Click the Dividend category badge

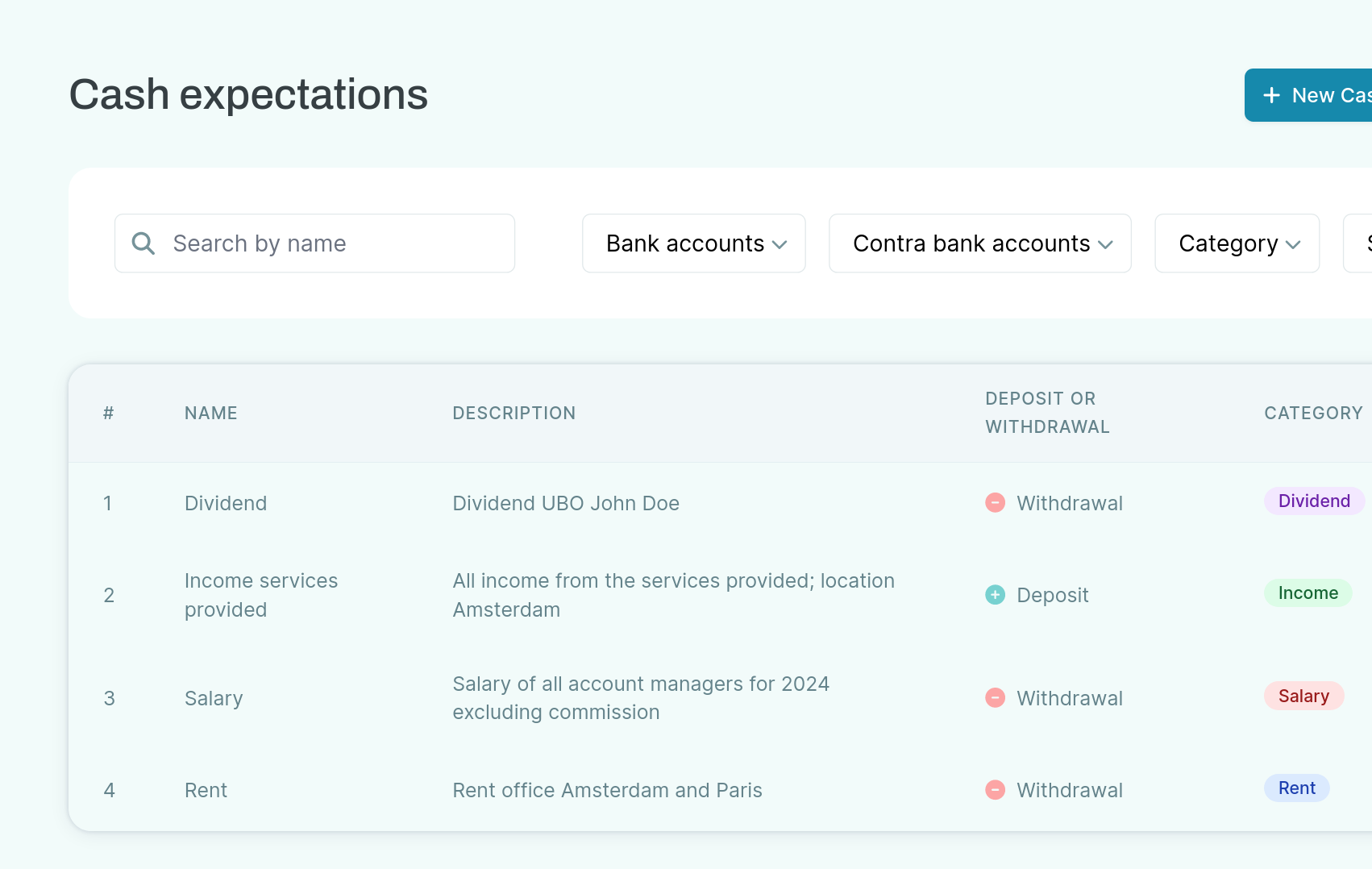(x=1313, y=501)
